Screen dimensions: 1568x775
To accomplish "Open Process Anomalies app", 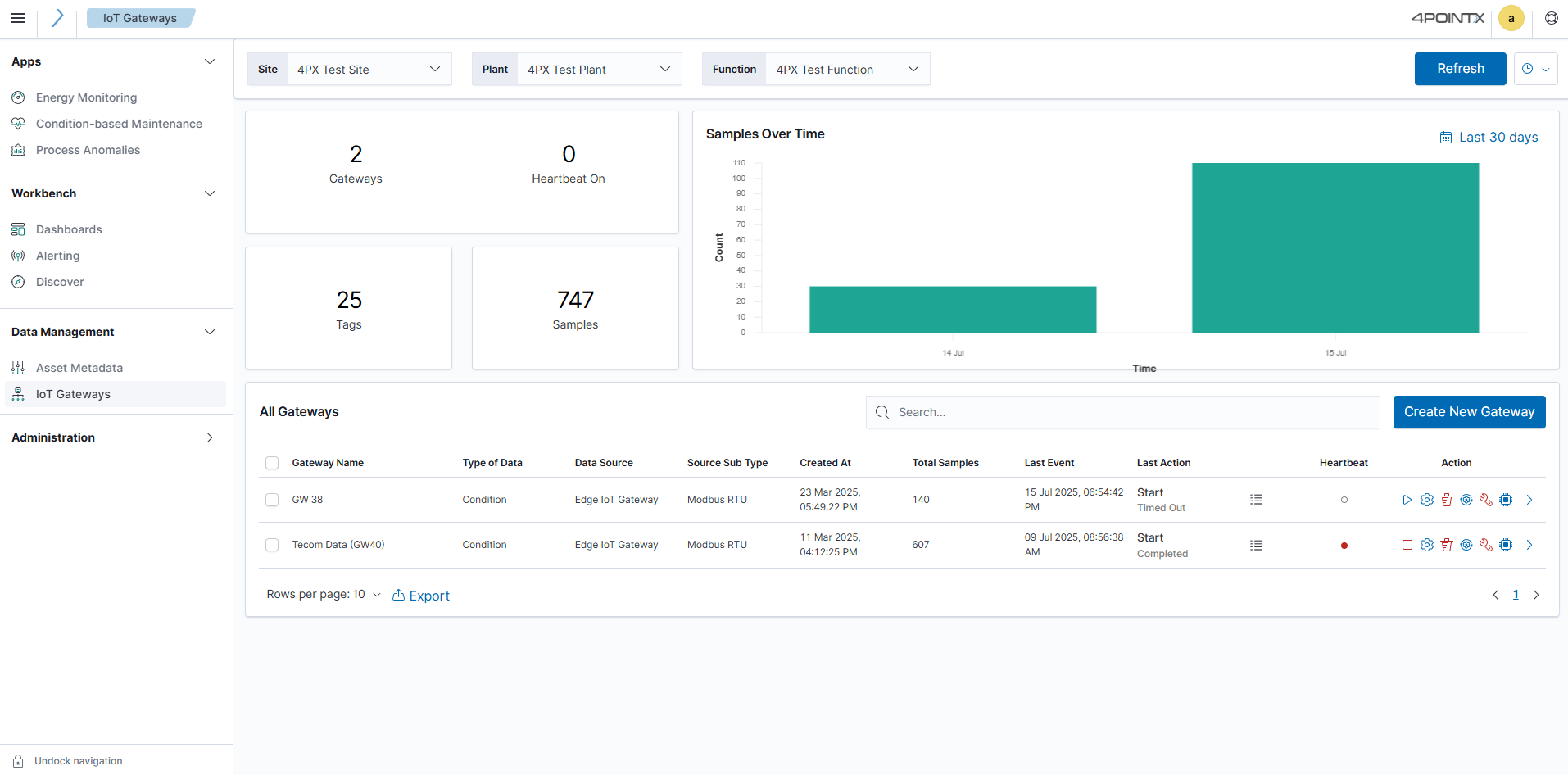I will click(x=88, y=150).
